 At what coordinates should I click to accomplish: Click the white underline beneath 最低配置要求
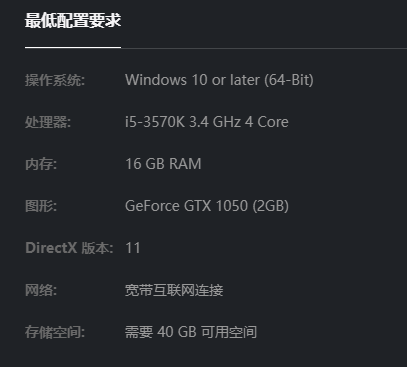73,47
